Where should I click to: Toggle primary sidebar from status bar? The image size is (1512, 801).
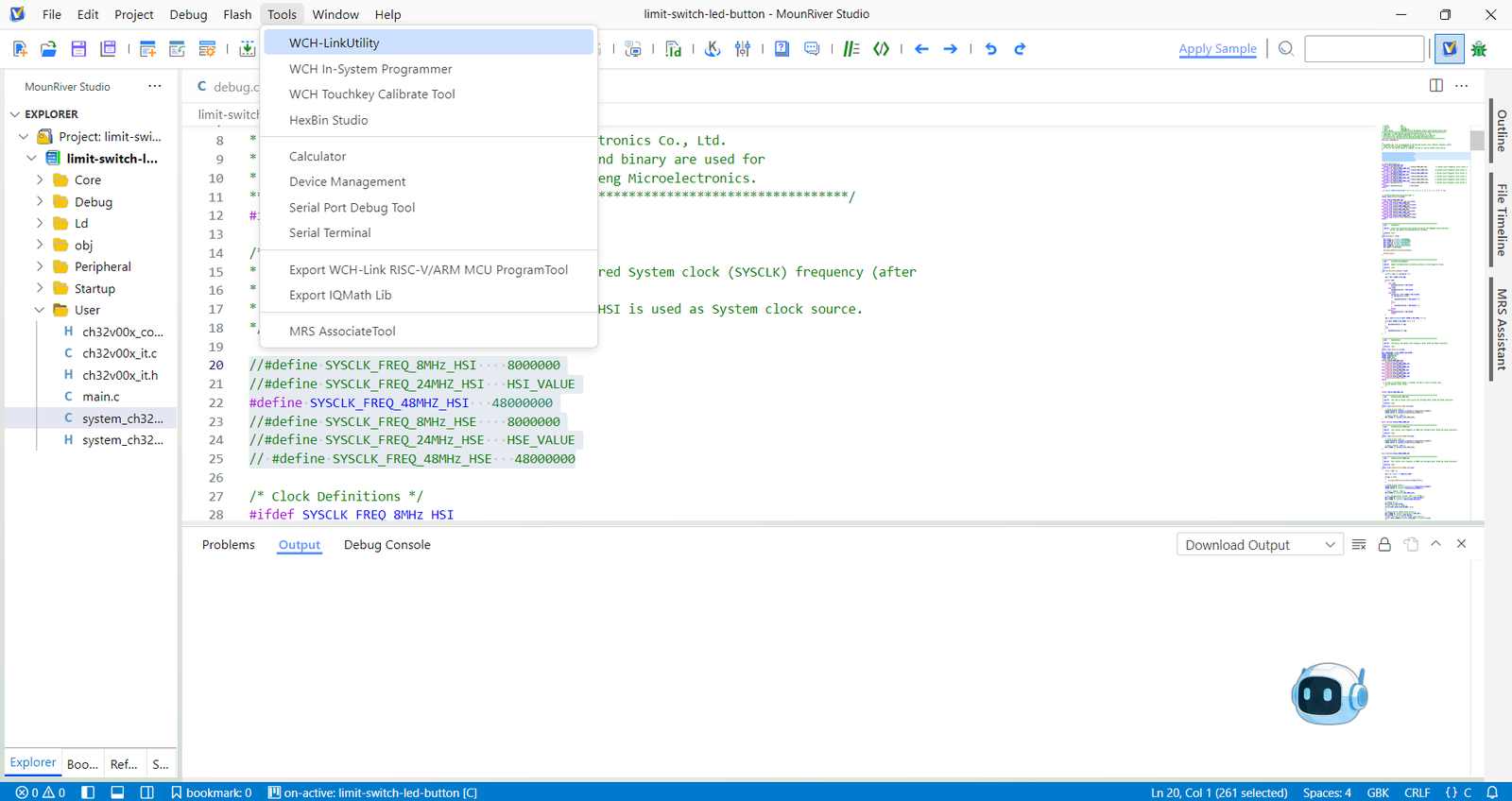(x=88, y=792)
